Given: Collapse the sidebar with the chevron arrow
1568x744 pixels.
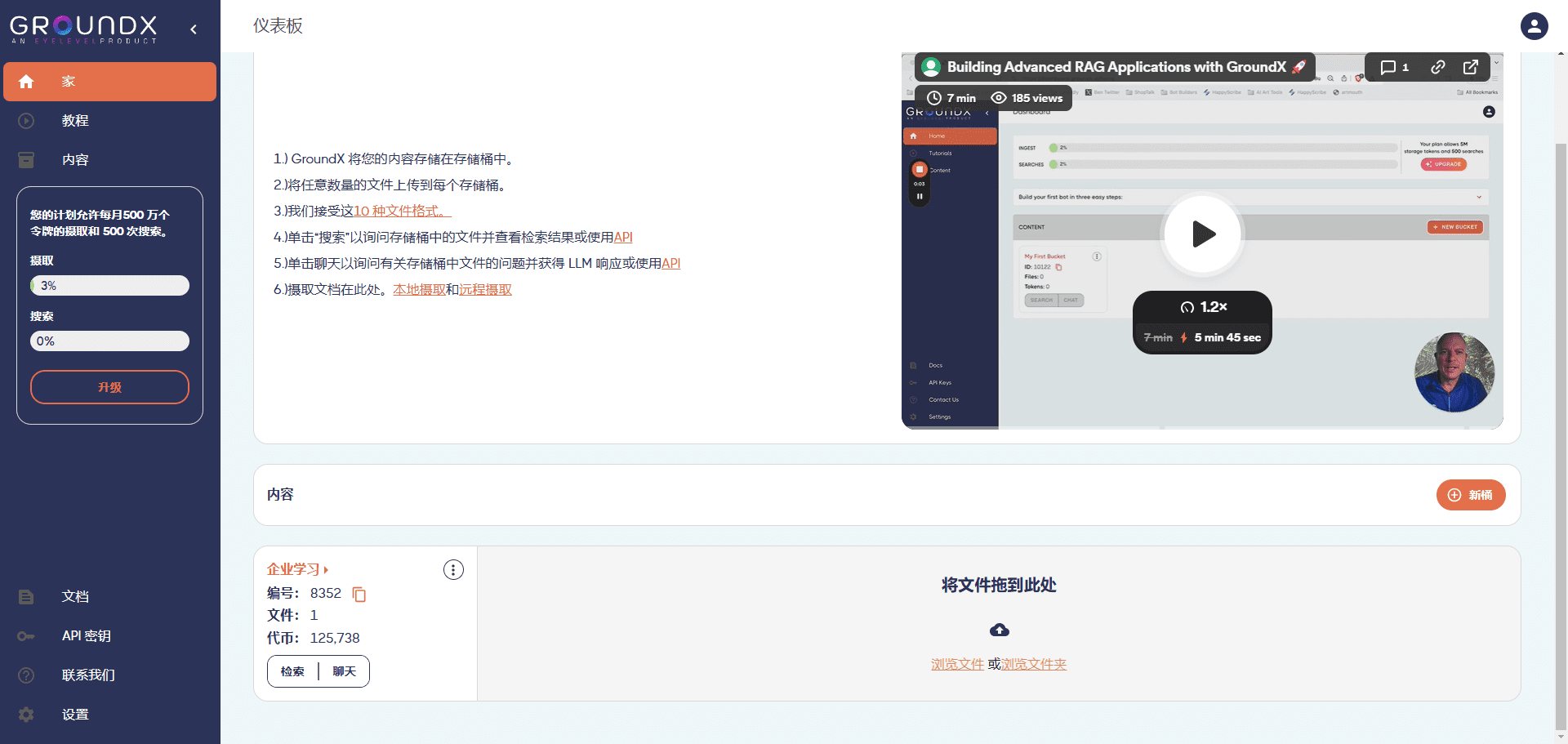Looking at the screenshot, I should click(194, 29).
